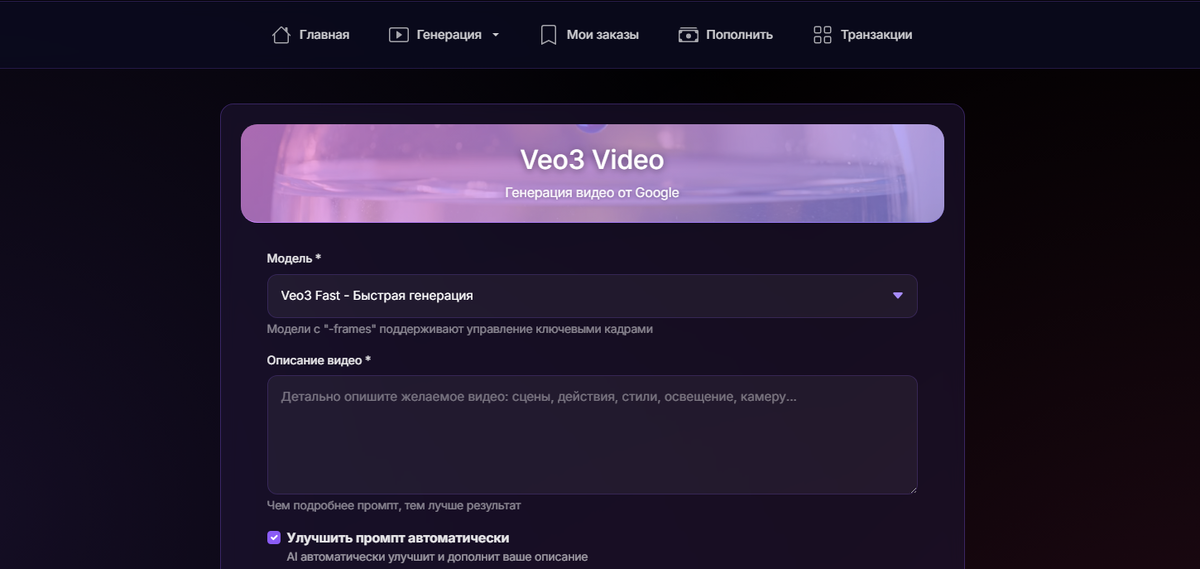Click the bookmark icon for Мои заказы
The width and height of the screenshot is (1200, 569).
click(548, 35)
